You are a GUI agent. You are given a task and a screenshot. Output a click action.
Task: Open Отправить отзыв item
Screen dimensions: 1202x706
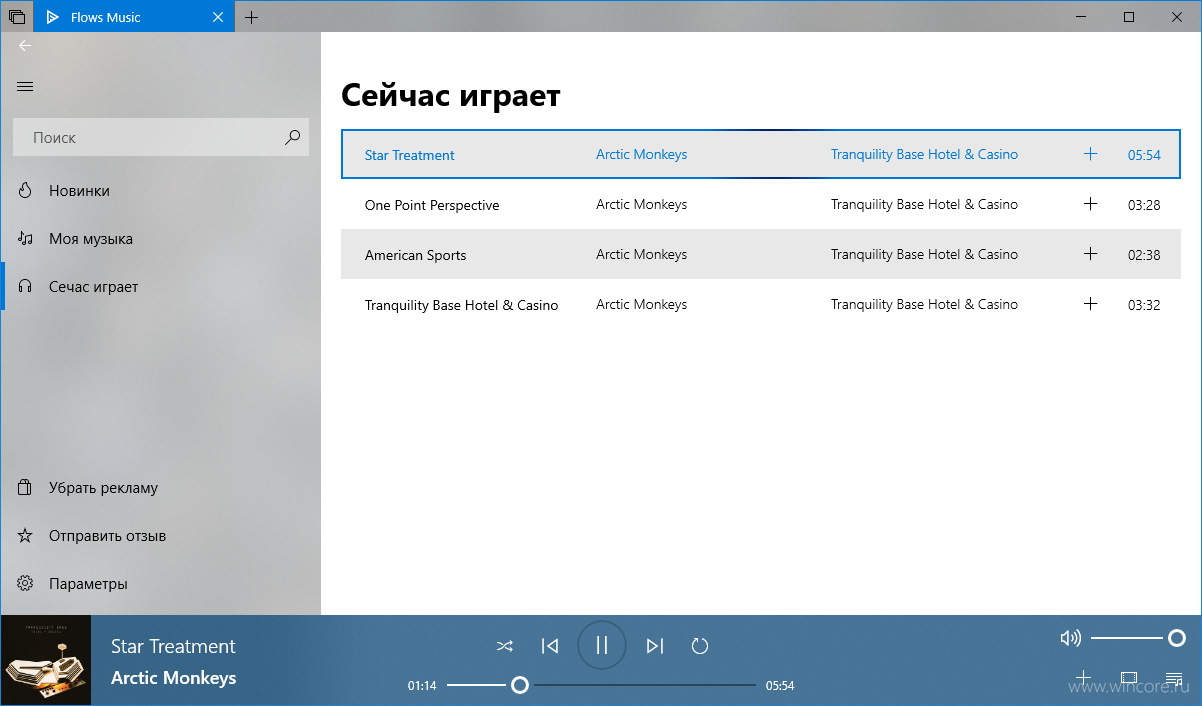click(x=160, y=536)
